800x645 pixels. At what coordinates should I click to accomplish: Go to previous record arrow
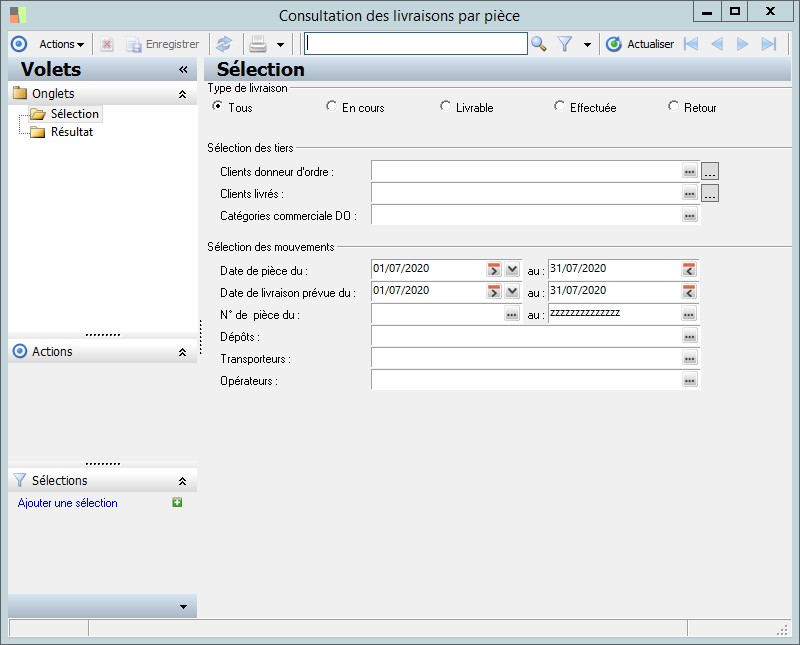(717, 44)
